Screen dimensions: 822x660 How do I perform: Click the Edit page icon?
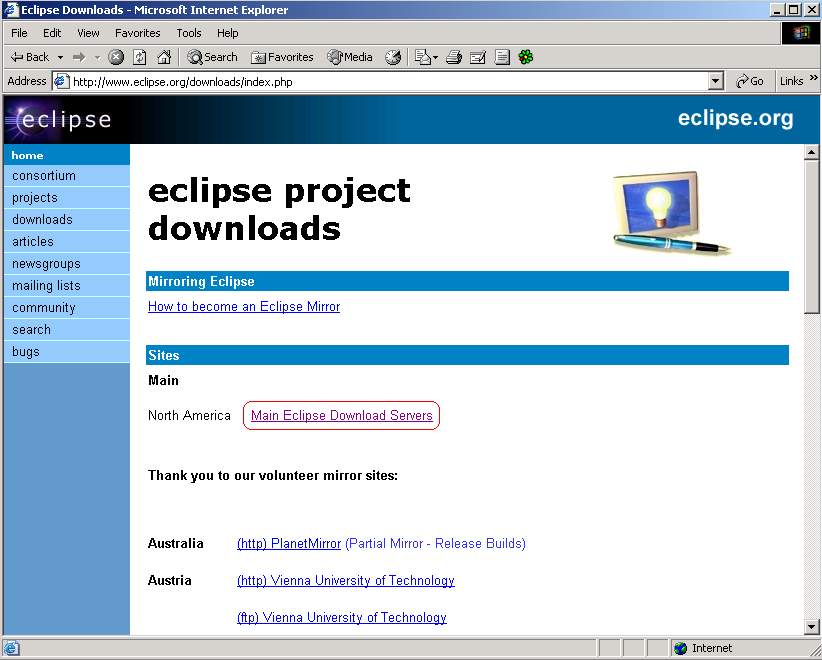(478, 57)
